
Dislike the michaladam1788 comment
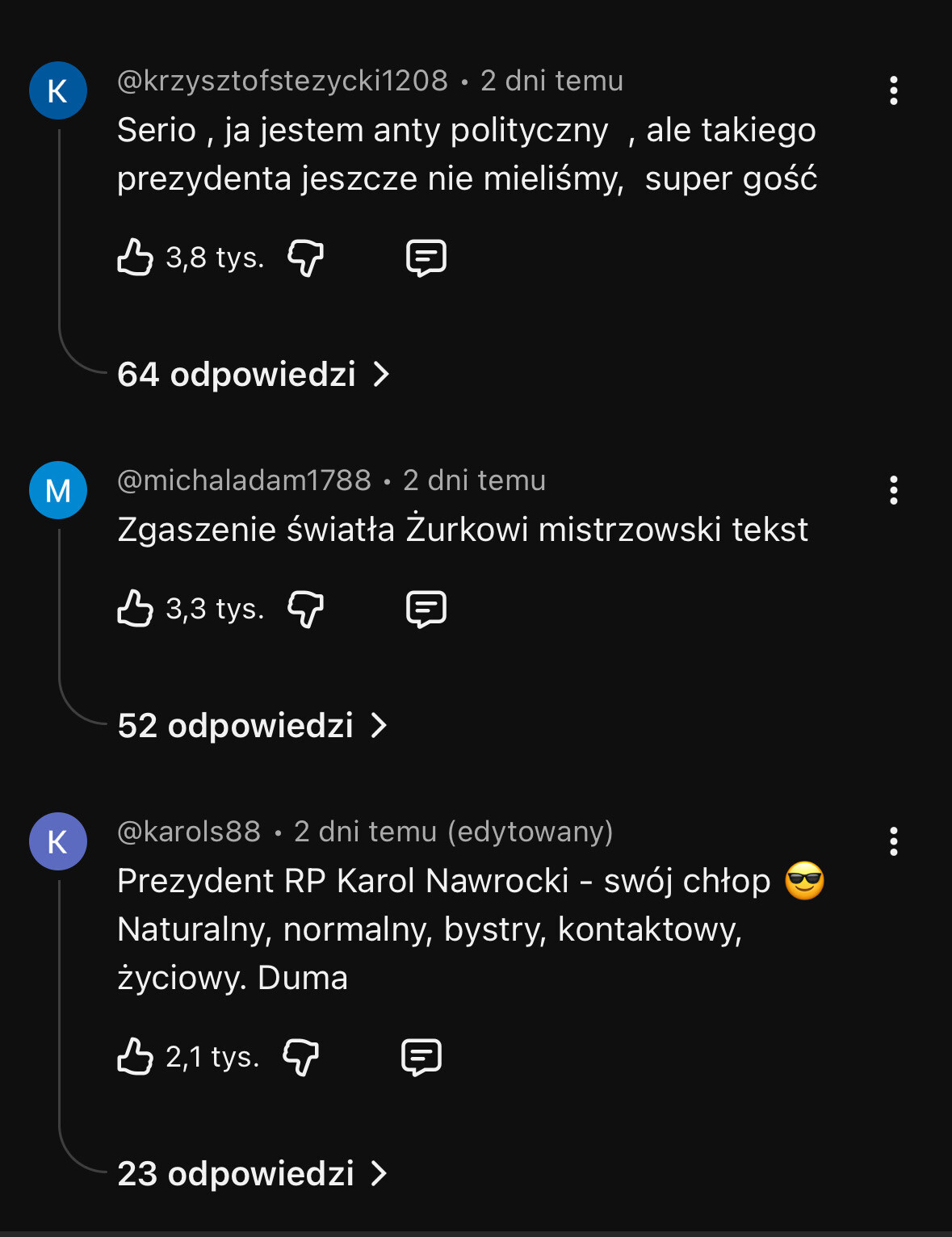[x=306, y=610]
